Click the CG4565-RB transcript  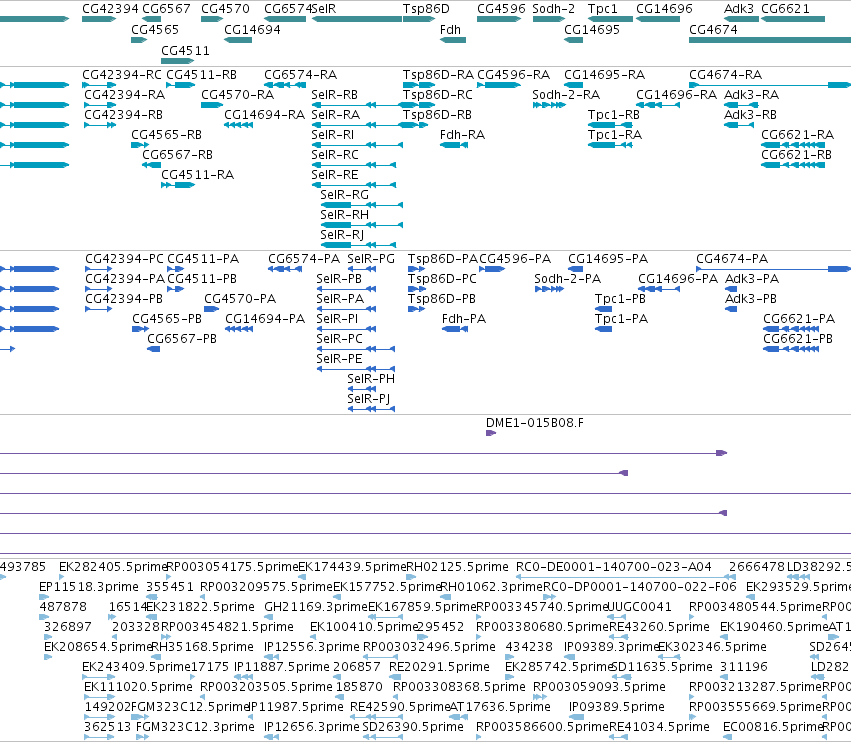[140, 145]
